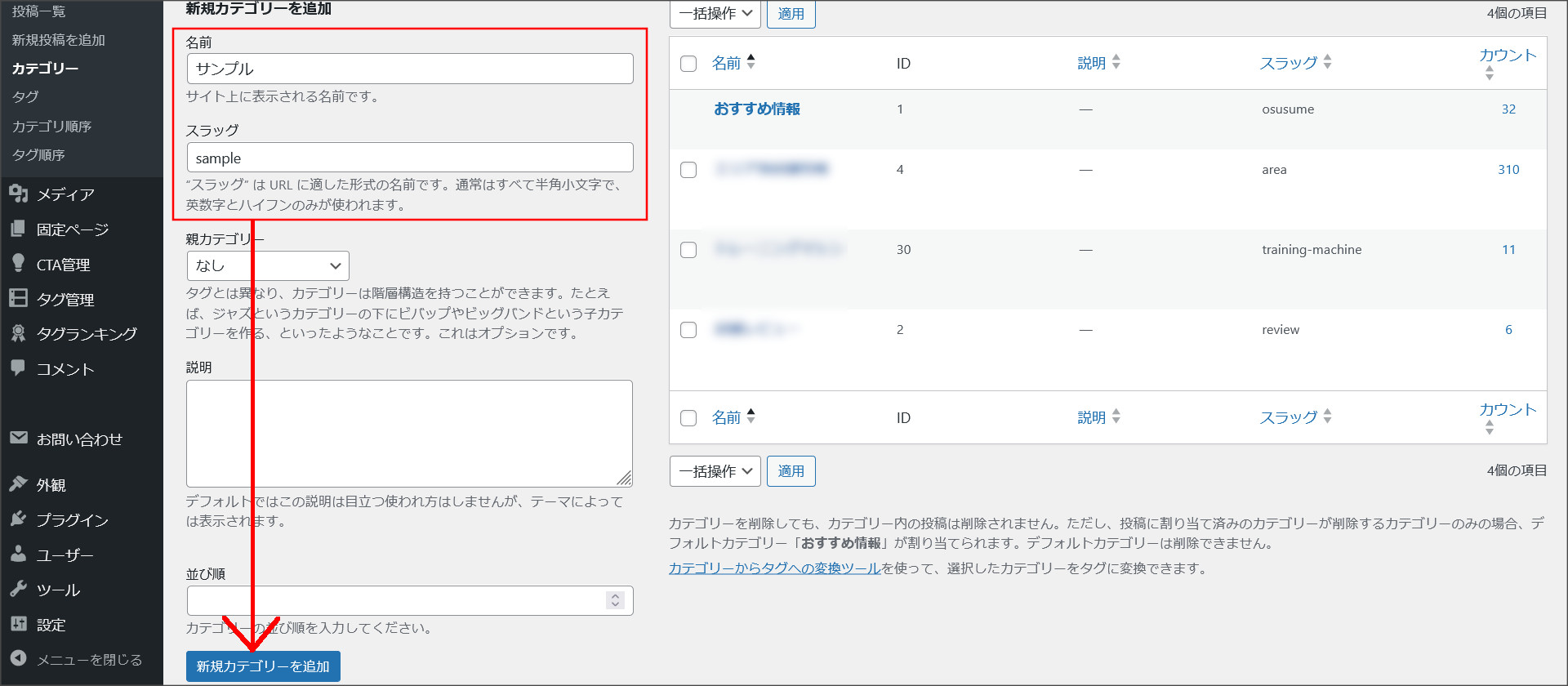Click sort arrows beside top 説明 header

(1116, 62)
